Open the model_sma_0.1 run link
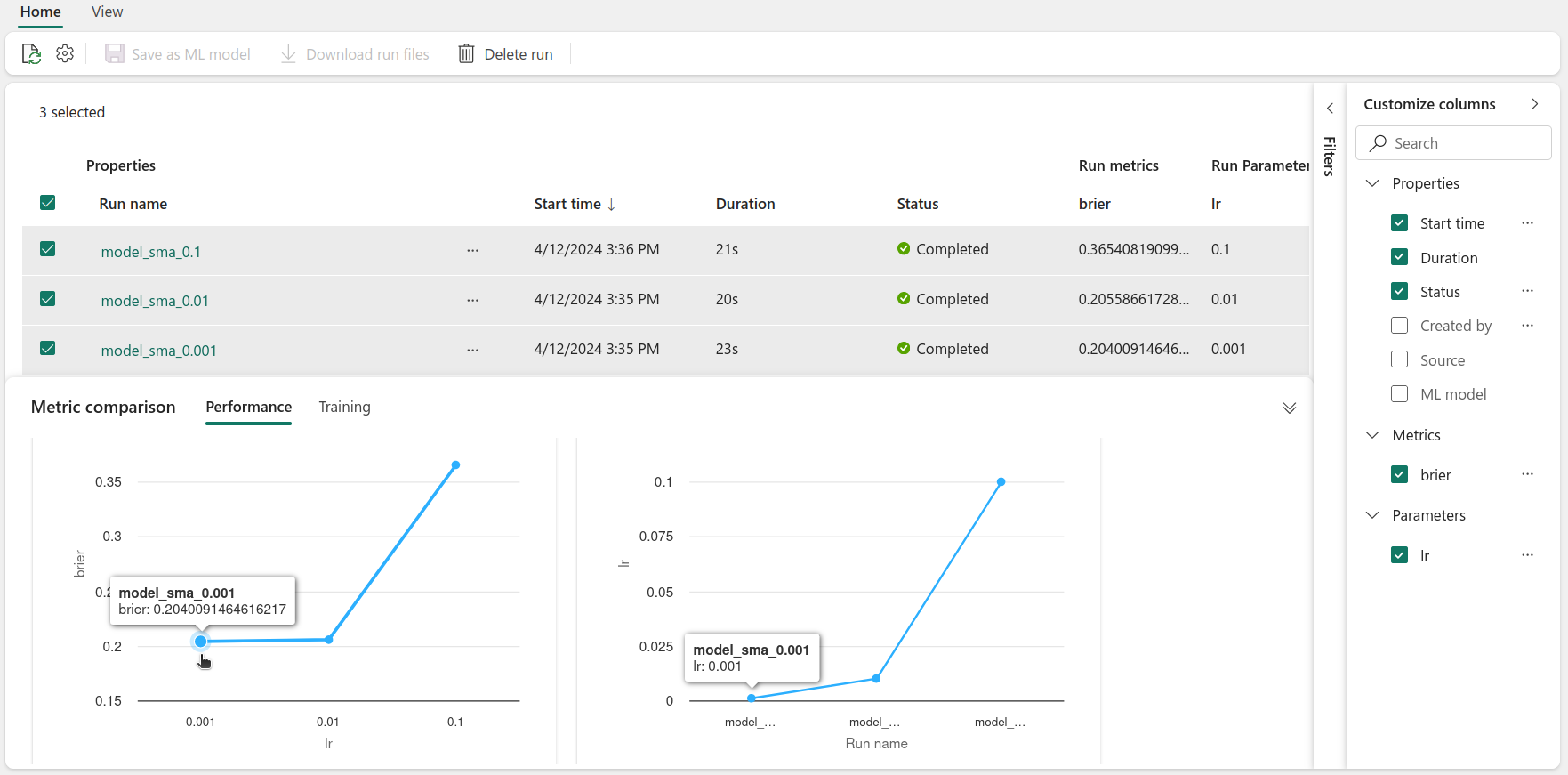This screenshot has width=1568, height=775. coord(151,252)
